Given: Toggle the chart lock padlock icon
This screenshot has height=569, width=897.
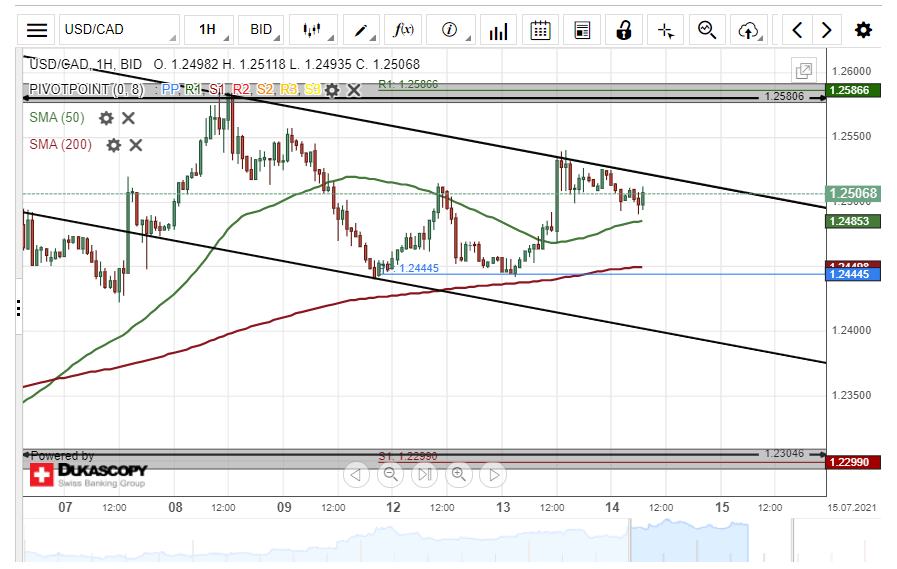Looking at the screenshot, I should pyautogui.click(x=624, y=30).
